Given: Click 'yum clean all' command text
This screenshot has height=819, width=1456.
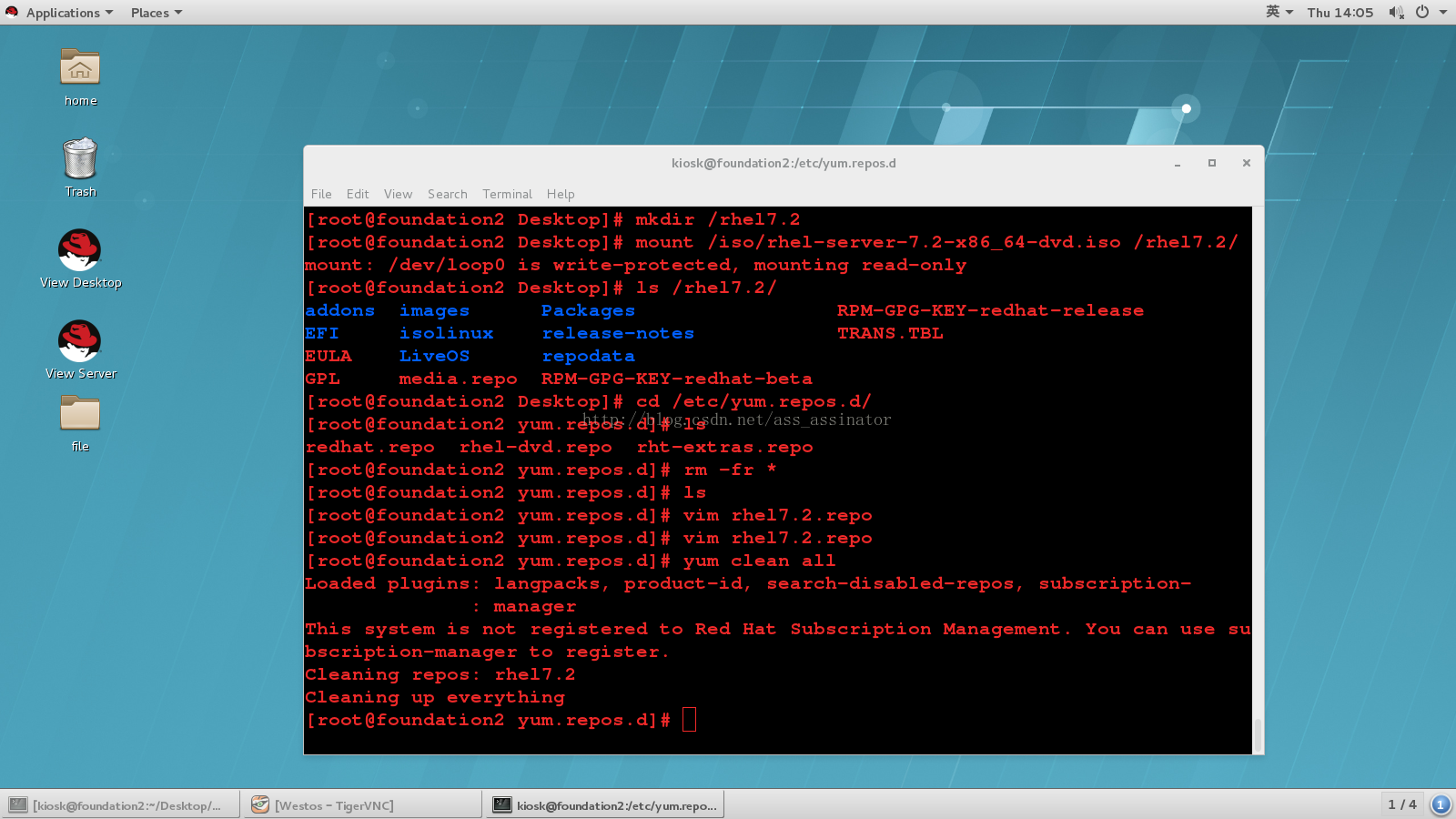Looking at the screenshot, I should [x=759, y=561].
